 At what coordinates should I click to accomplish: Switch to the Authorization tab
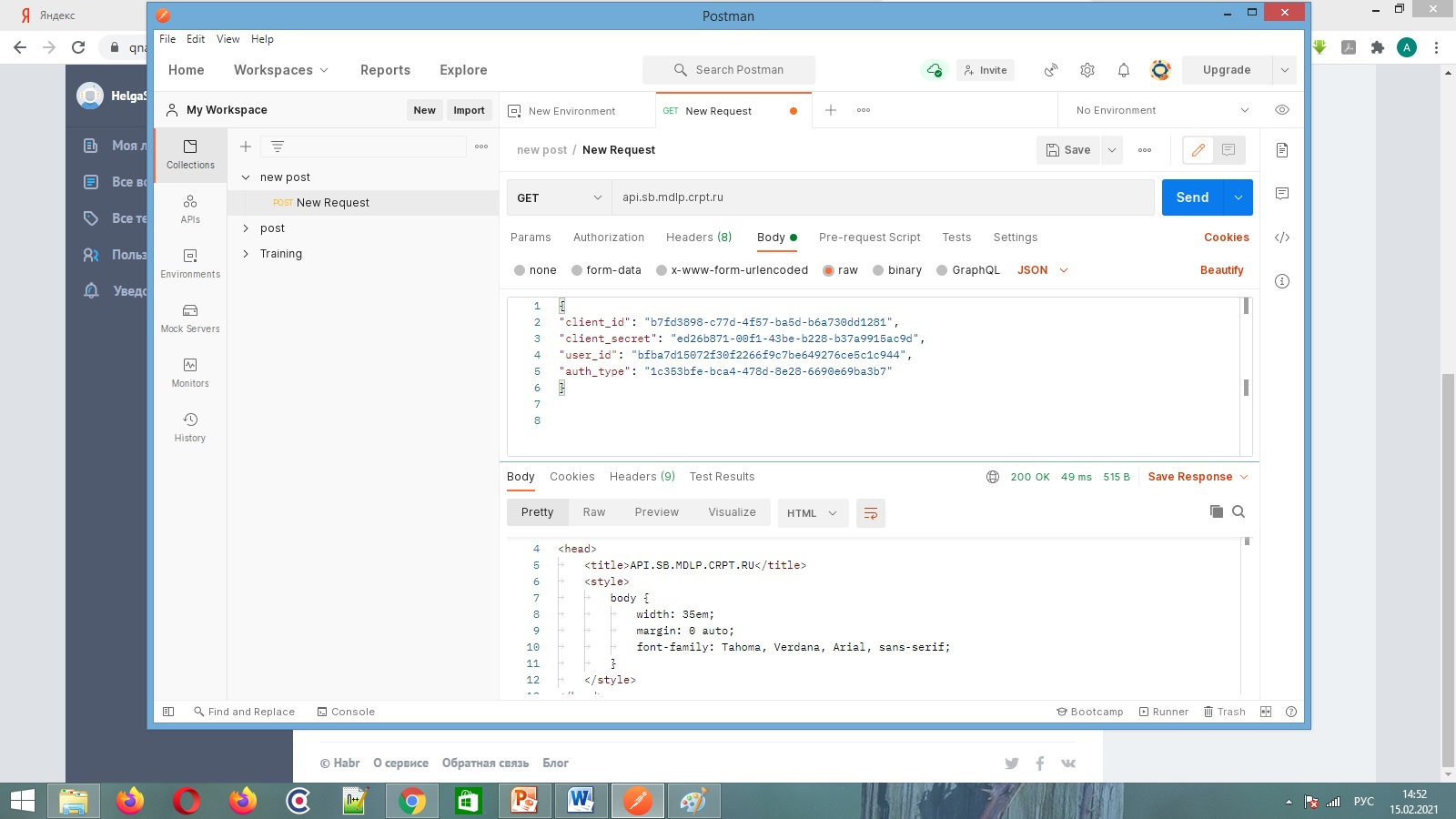point(609,238)
